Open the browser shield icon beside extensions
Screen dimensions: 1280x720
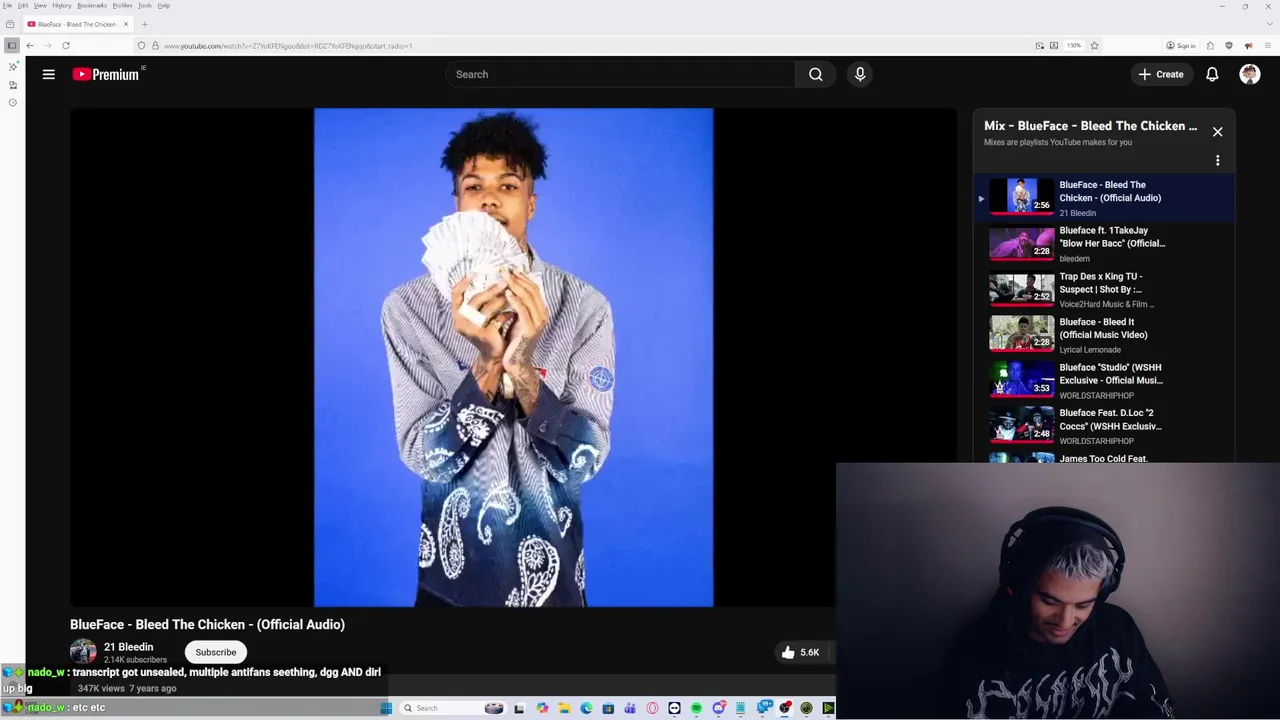(x=1229, y=45)
